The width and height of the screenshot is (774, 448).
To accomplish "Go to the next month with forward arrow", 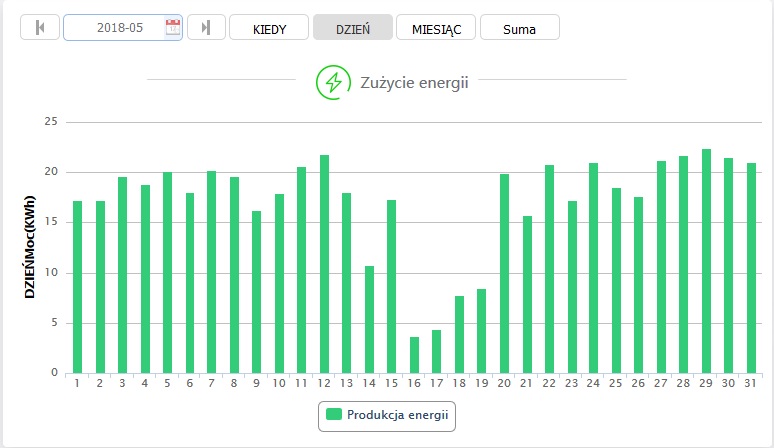I will pos(206,28).
